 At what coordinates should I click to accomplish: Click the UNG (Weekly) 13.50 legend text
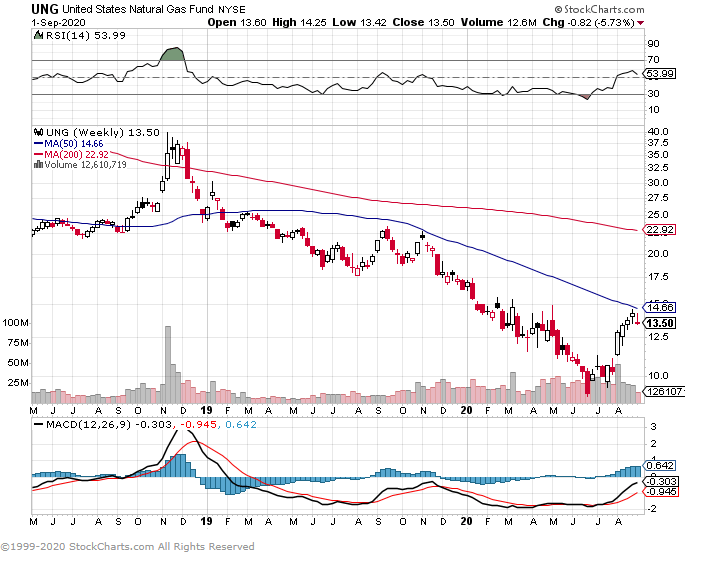point(103,132)
